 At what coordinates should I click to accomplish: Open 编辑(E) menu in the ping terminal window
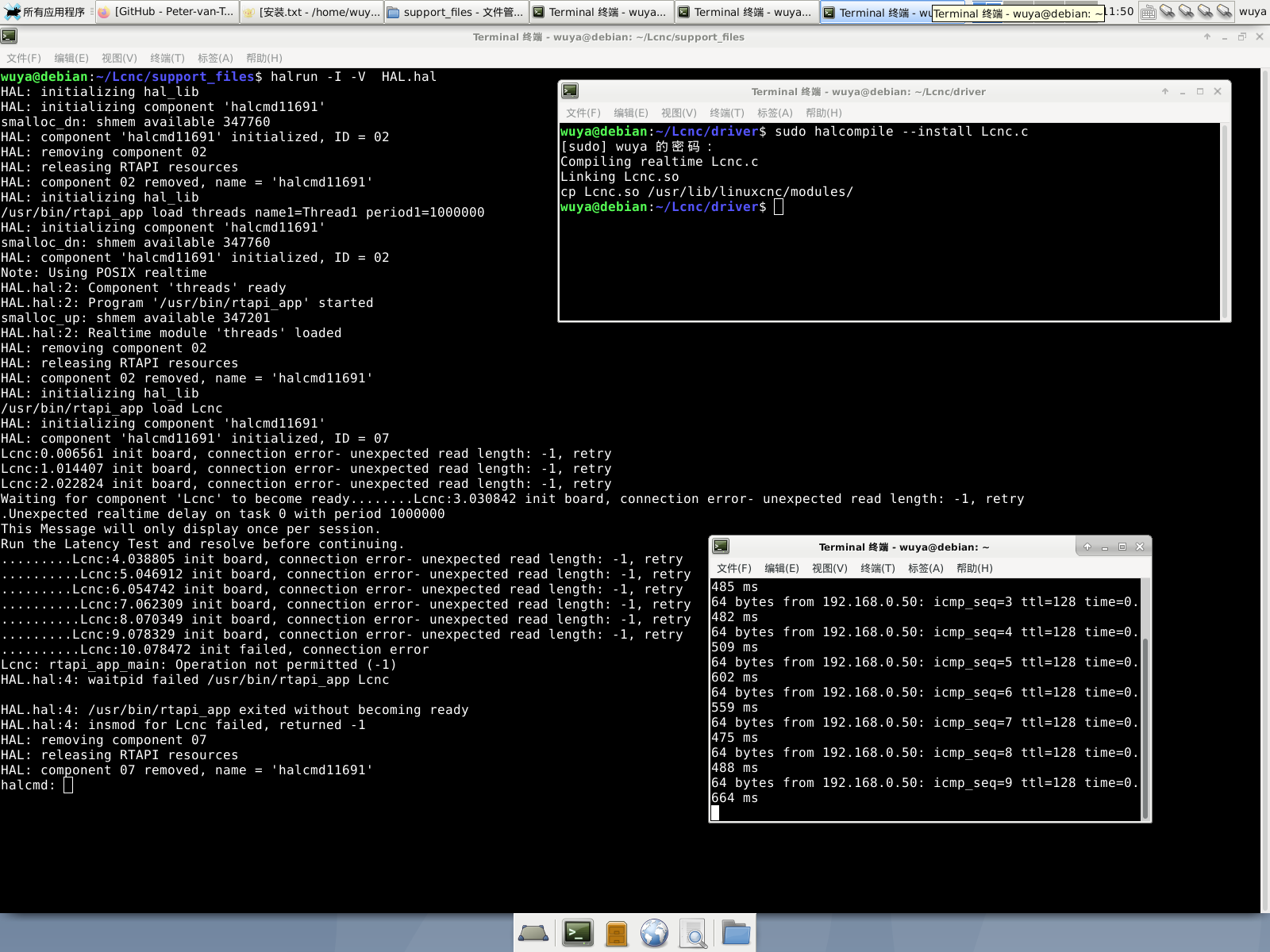[x=782, y=568]
